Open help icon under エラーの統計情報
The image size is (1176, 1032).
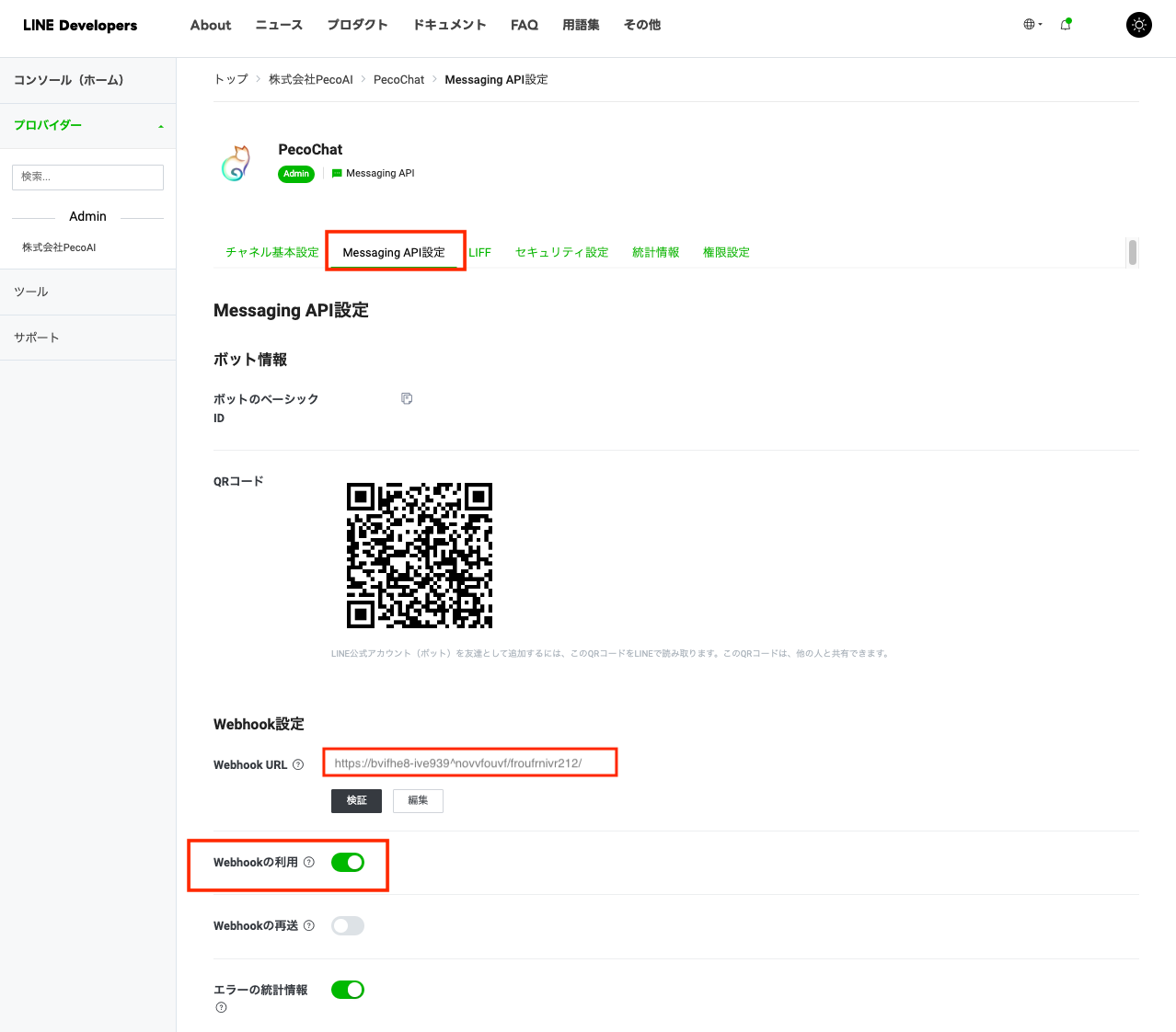[x=221, y=1007]
